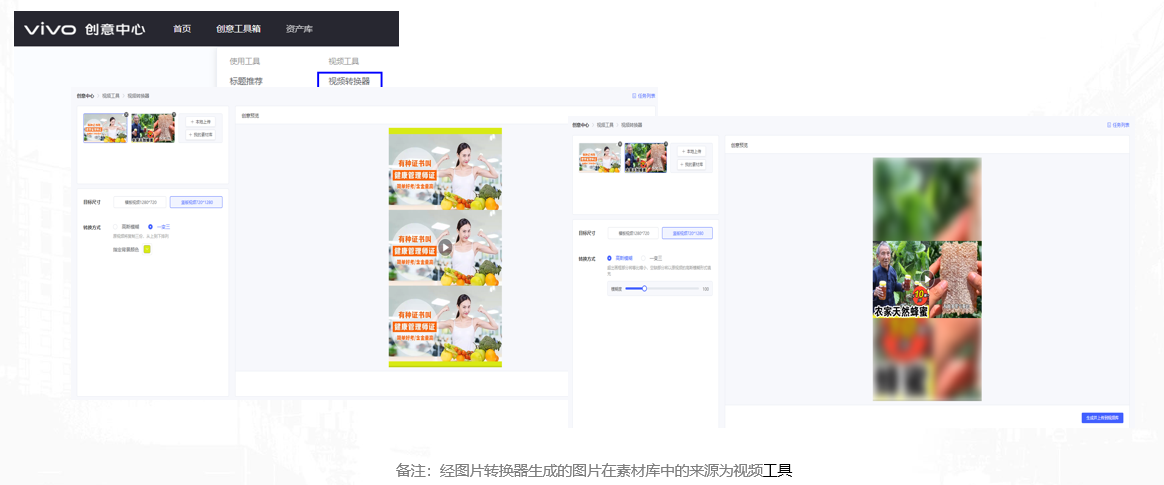Click the blue generate and upload button

tap(1102, 417)
